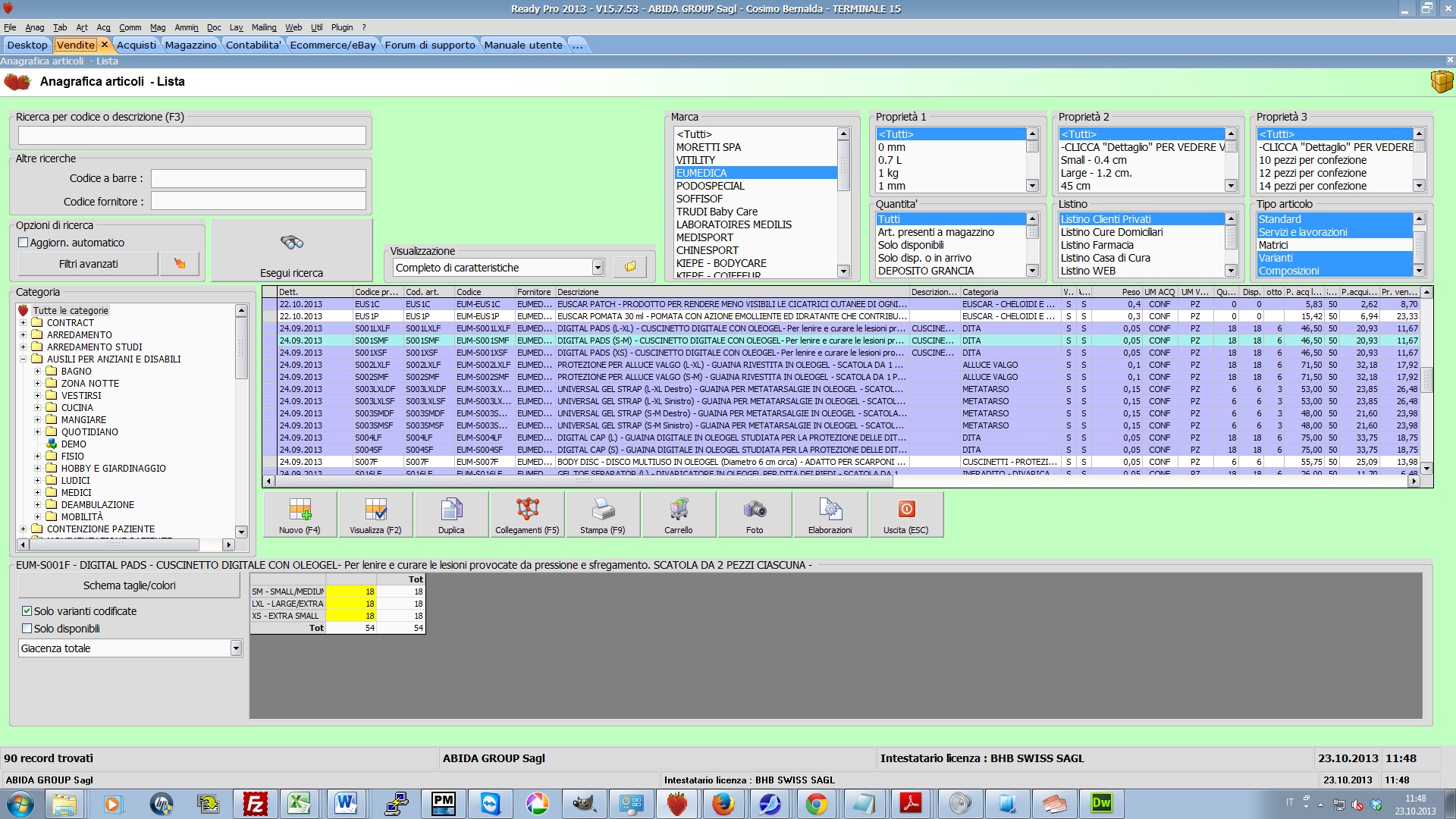Click the Stampa (F9) printer icon
The image size is (1456, 819).
point(603,509)
